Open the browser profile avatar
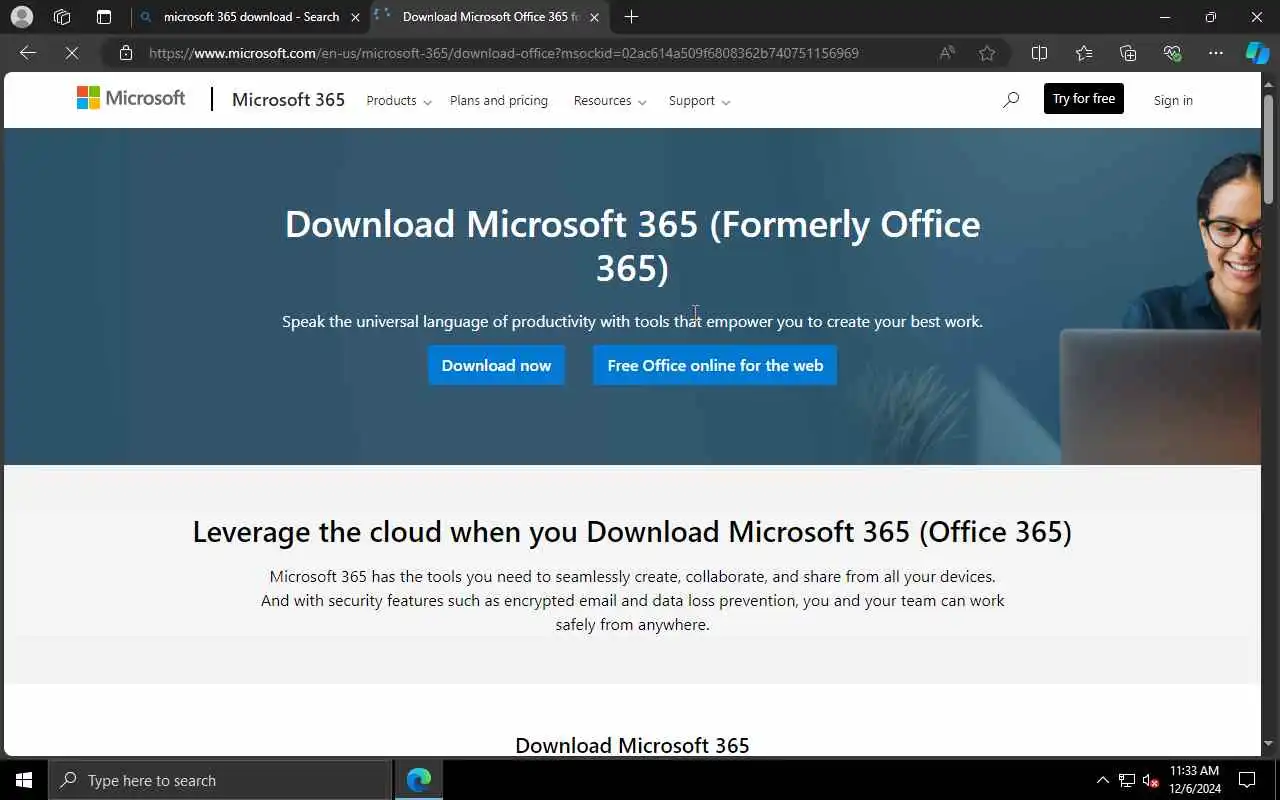The width and height of the screenshot is (1280, 800). pos(21,17)
